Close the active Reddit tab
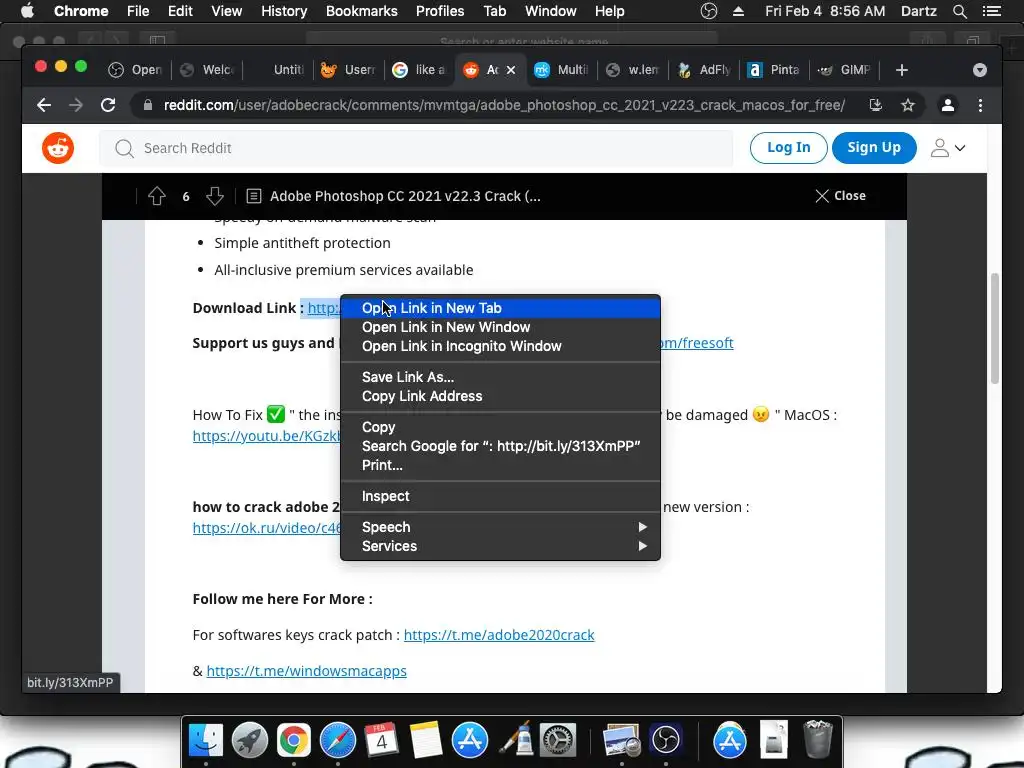This screenshot has width=1024, height=768. point(511,70)
